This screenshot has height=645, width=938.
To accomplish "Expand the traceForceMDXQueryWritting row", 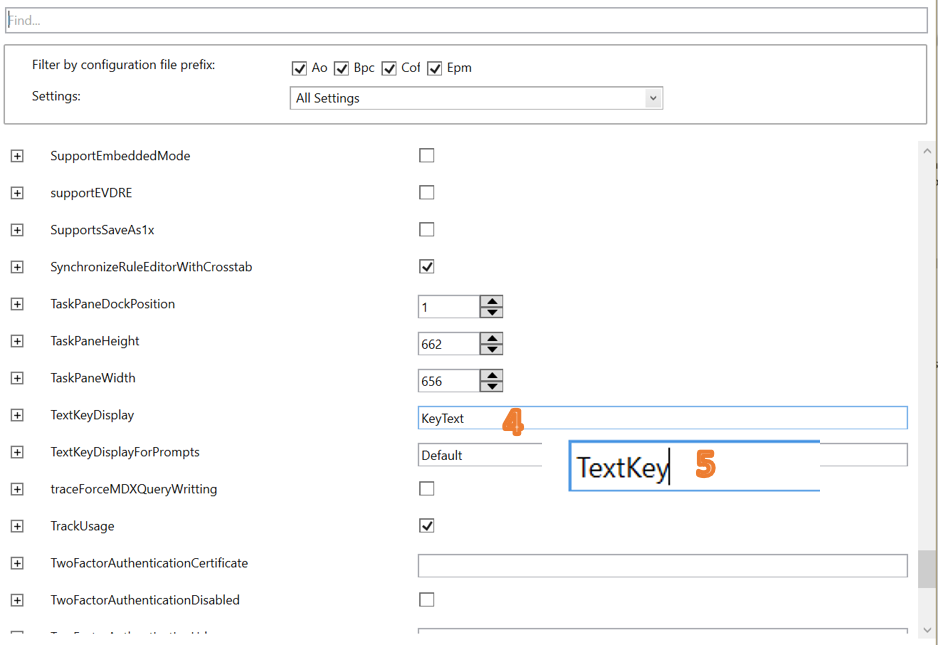I will (x=17, y=489).
